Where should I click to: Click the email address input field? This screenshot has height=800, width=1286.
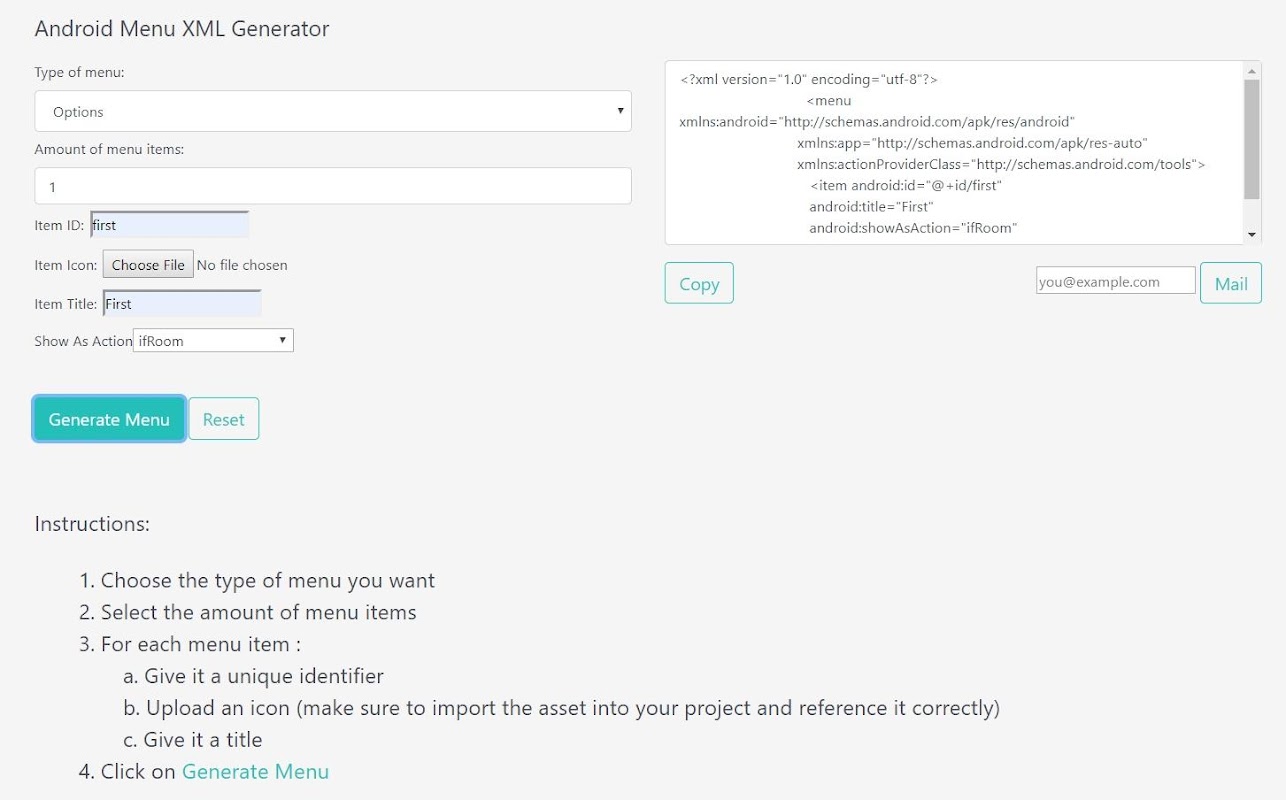(x=1116, y=281)
